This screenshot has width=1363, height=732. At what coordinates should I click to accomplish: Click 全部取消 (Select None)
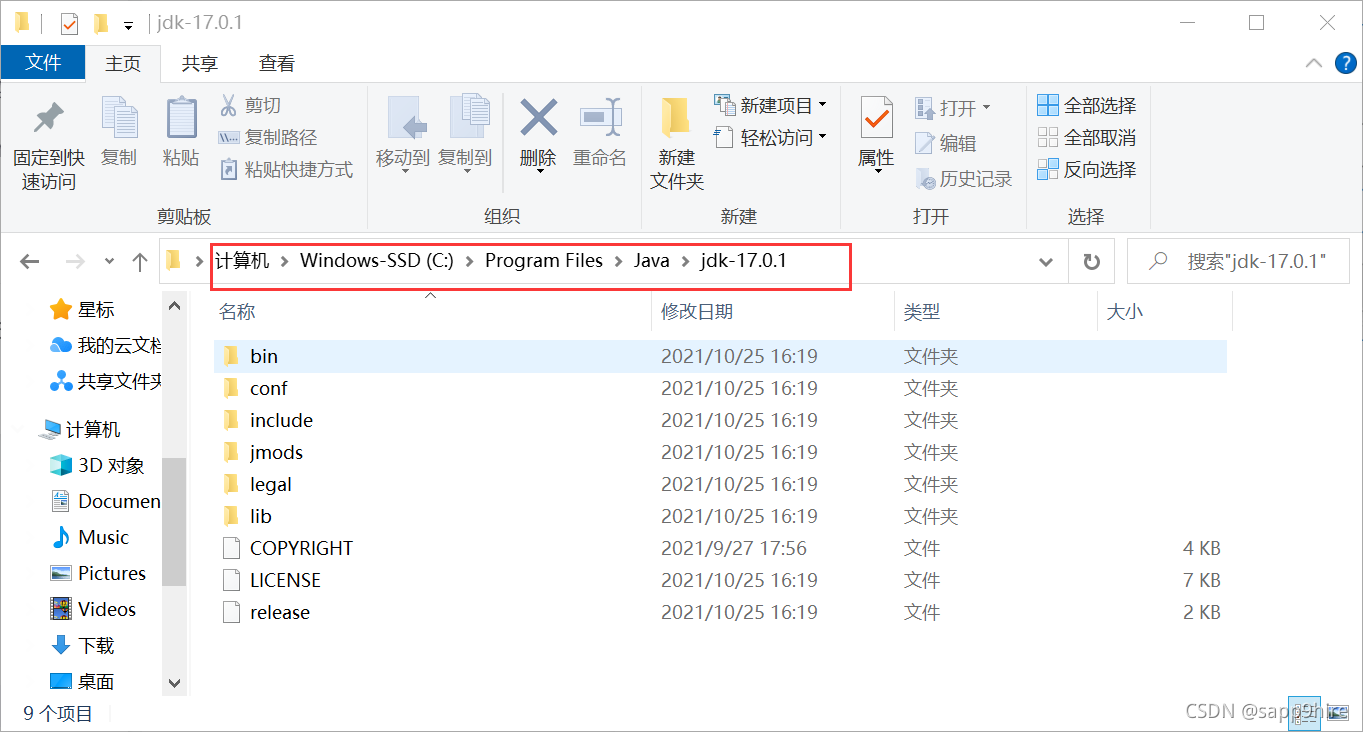pyautogui.click(x=1087, y=138)
